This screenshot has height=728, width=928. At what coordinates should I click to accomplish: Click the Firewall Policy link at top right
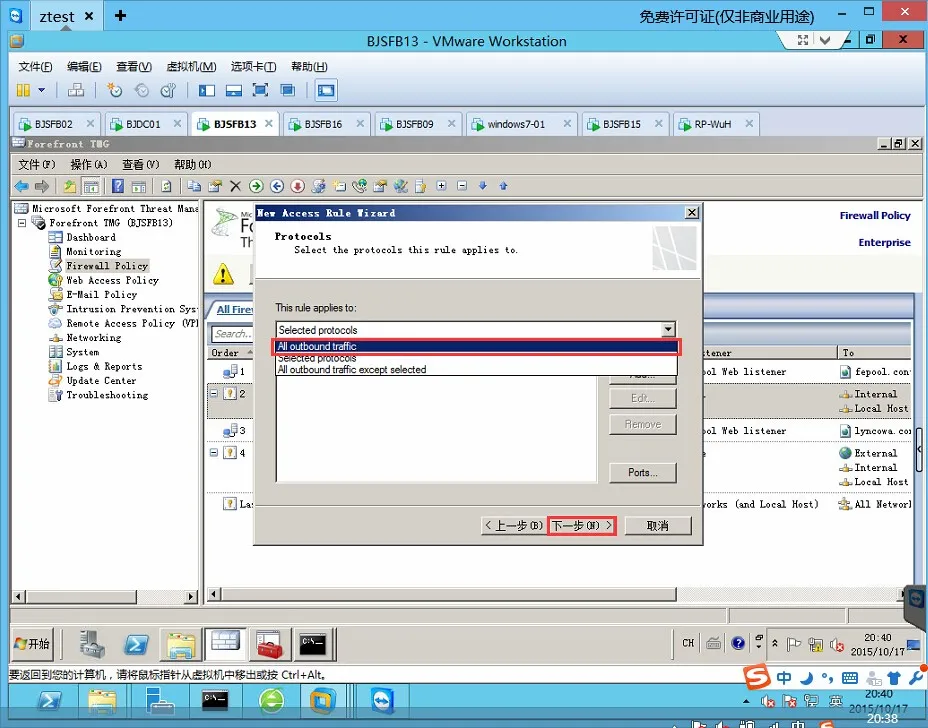[875, 215]
